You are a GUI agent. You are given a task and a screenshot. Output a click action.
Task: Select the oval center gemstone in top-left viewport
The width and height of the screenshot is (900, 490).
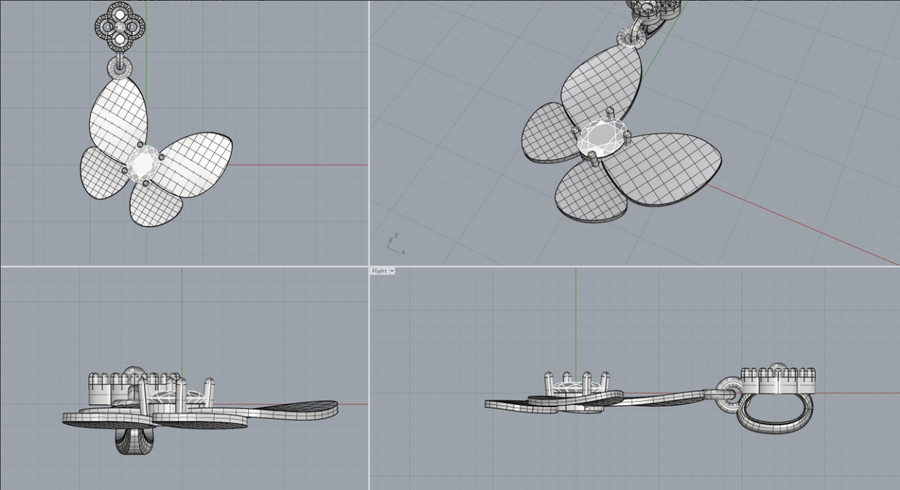[142, 162]
